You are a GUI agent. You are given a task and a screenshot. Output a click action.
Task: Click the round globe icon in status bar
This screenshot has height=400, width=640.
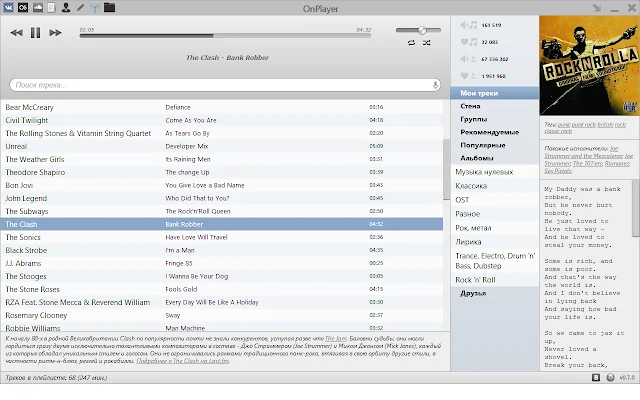(x=610, y=378)
